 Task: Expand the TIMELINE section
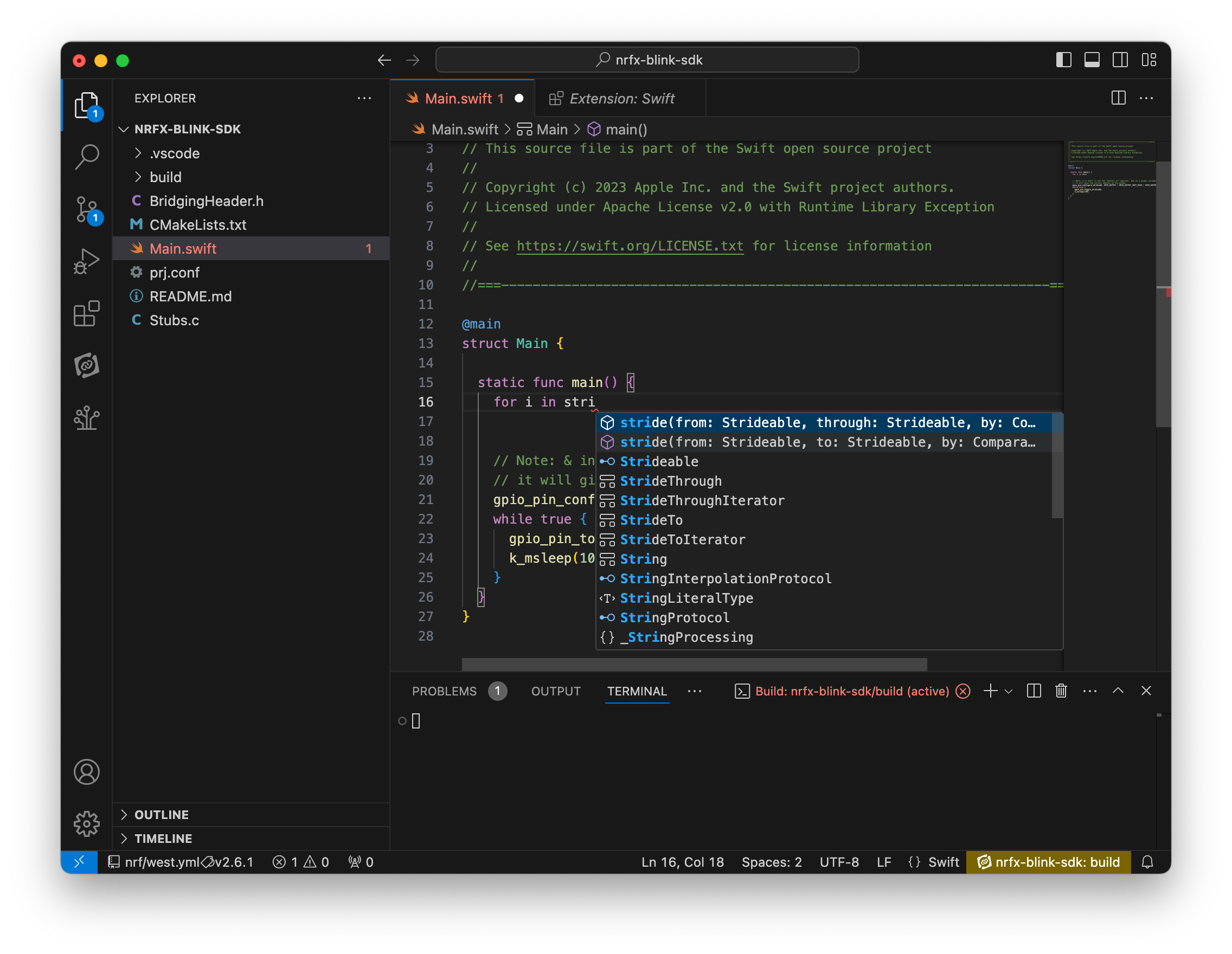(251, 838)
